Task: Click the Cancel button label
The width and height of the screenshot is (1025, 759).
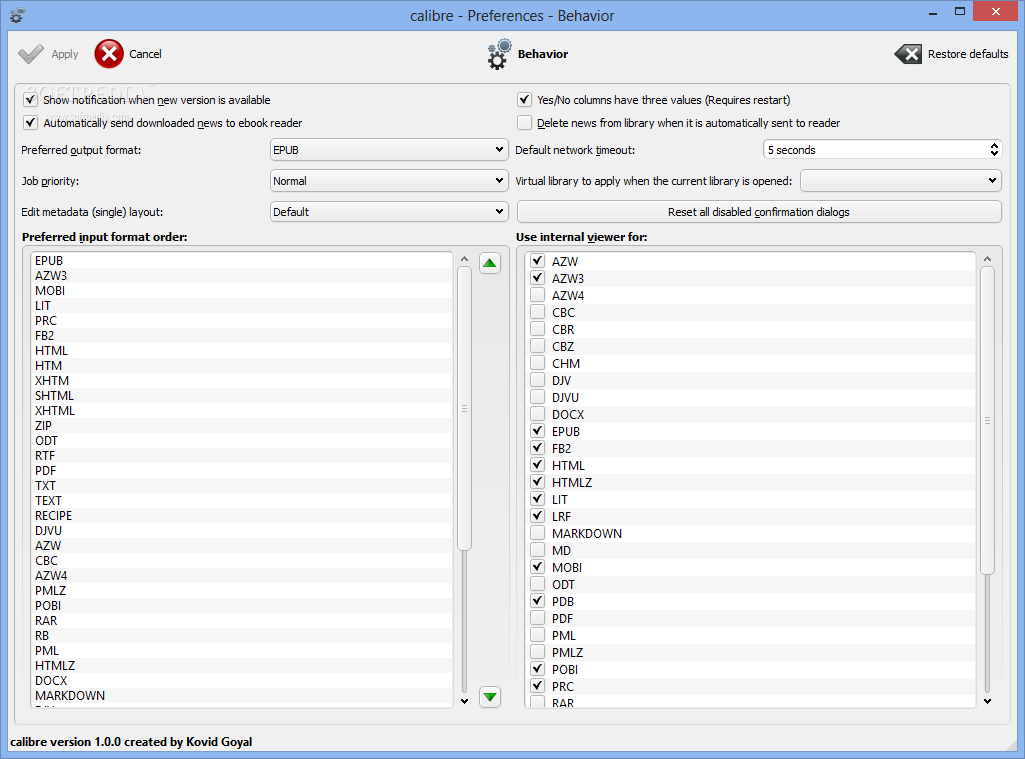Action: pyautogui.click(x=145, y=54)
